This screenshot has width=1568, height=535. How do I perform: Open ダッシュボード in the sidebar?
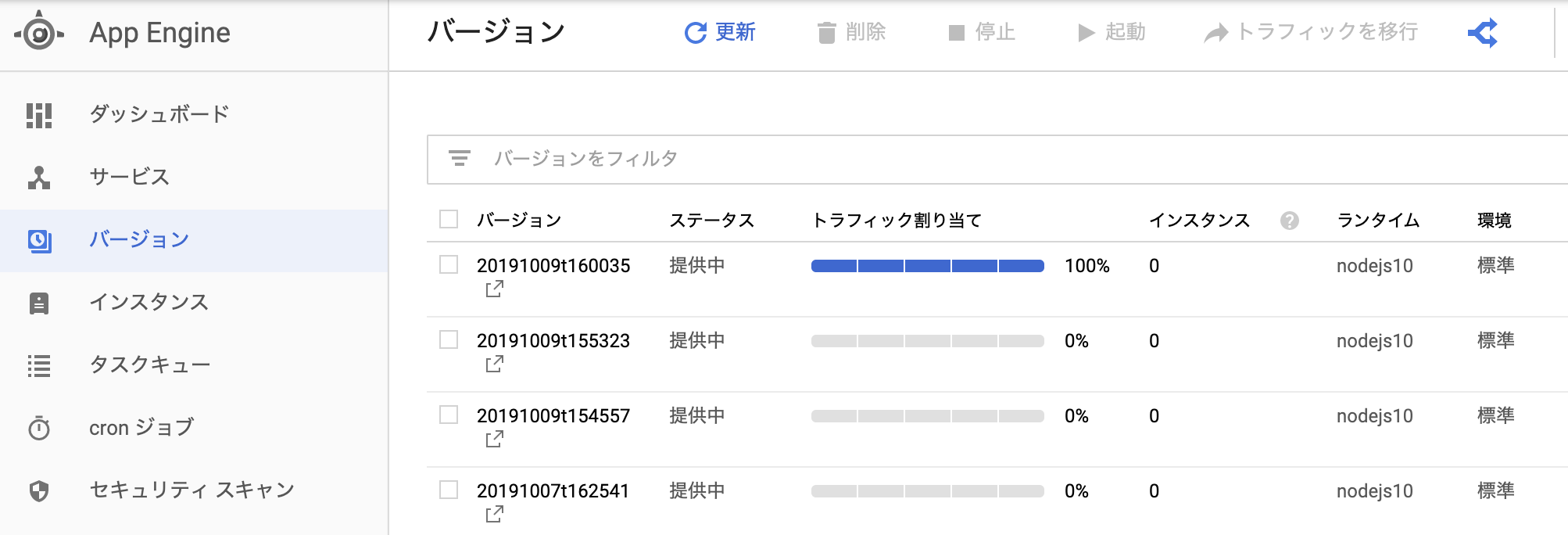159,114
